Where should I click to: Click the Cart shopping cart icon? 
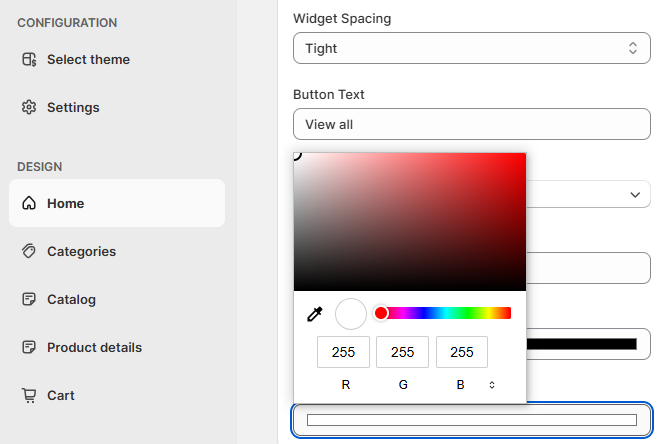point(29,396)
